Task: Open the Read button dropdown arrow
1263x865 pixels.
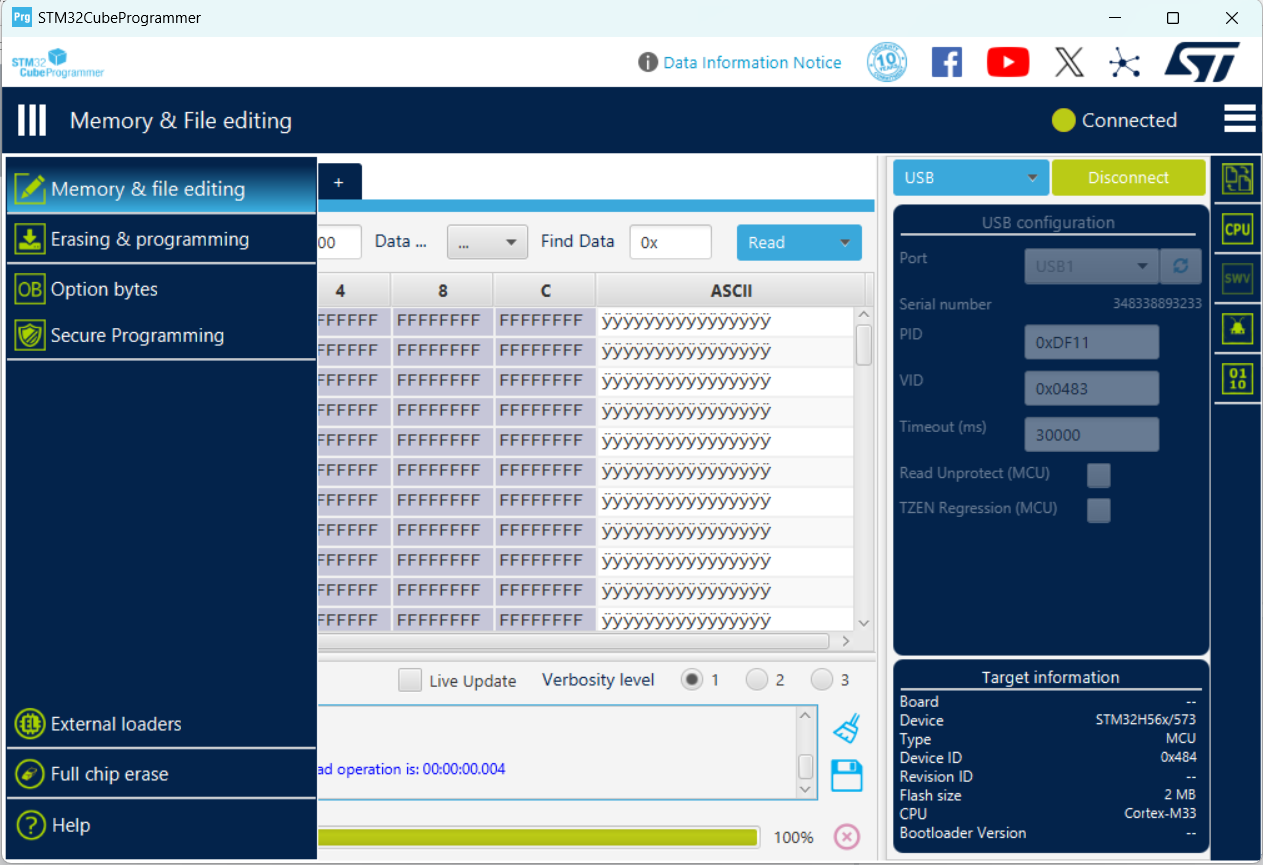Action: click(x=844, y=243)
